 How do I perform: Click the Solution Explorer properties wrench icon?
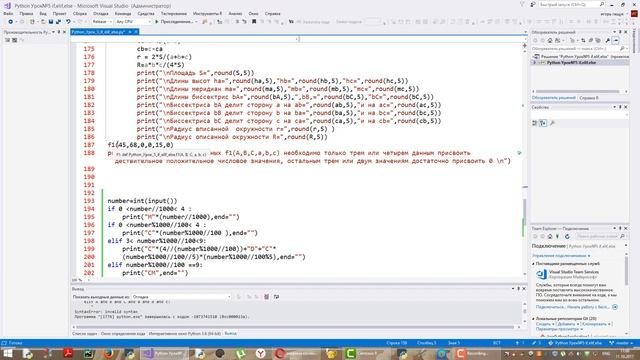(x=608, y=40)
